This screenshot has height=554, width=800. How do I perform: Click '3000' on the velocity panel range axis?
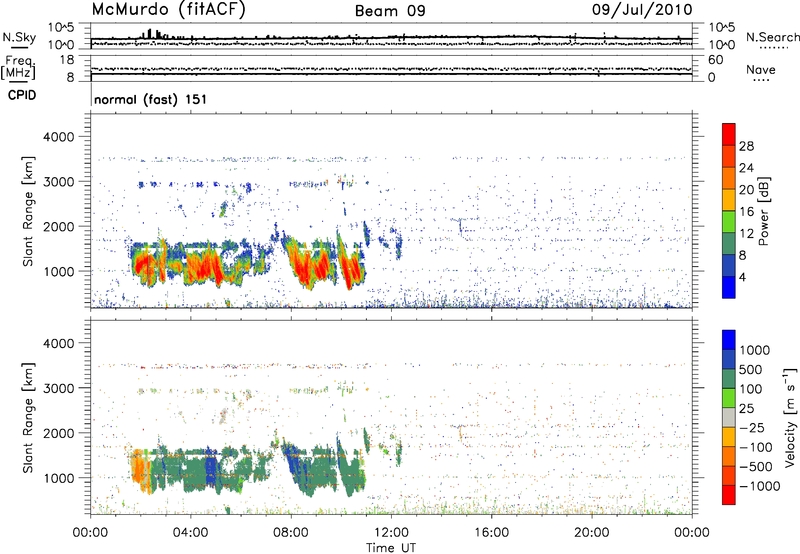[x=58, y=388]
